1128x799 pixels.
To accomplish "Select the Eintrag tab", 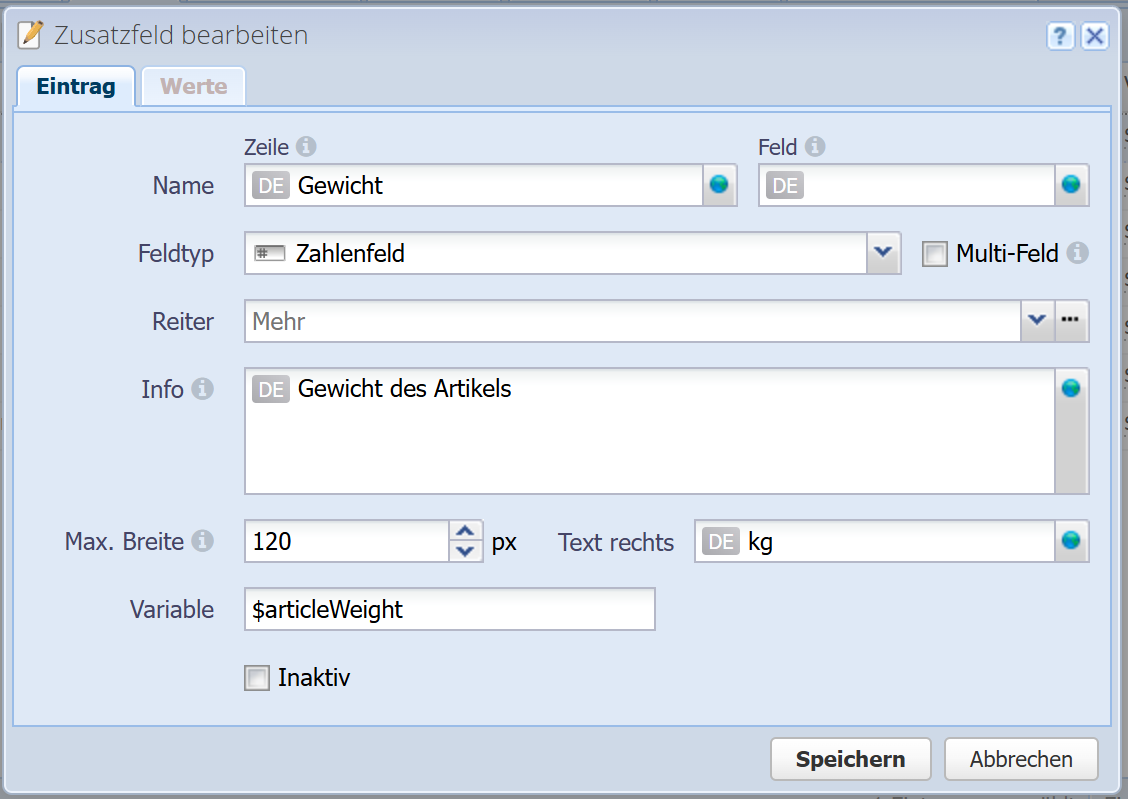I will (76, 86).
